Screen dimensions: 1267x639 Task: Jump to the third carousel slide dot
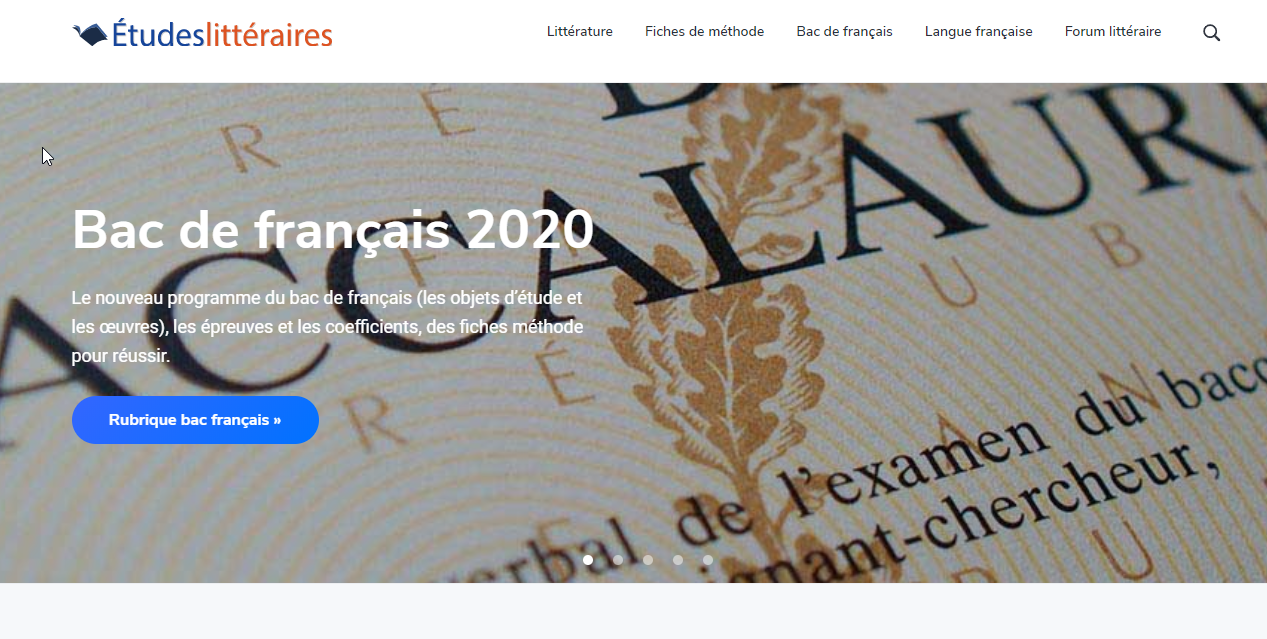(648, 560)
